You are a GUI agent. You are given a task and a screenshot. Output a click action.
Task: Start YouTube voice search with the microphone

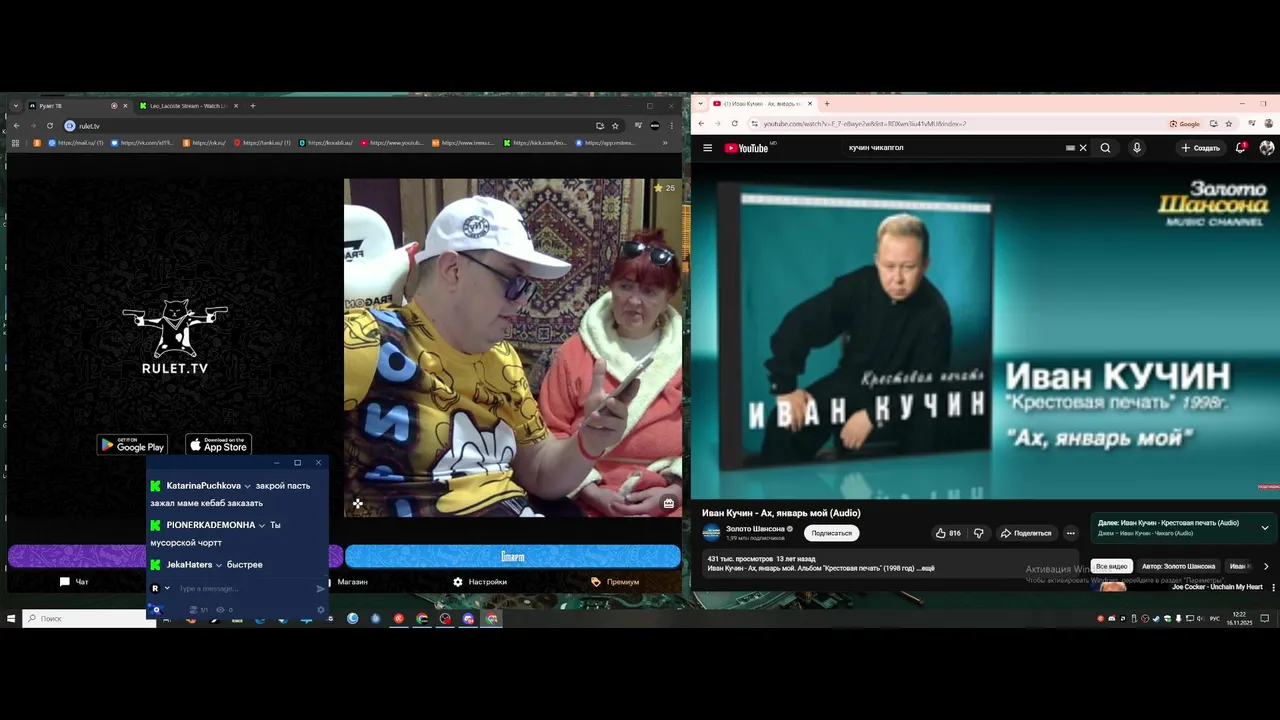pyautogui.click(x=1136, y=148)
